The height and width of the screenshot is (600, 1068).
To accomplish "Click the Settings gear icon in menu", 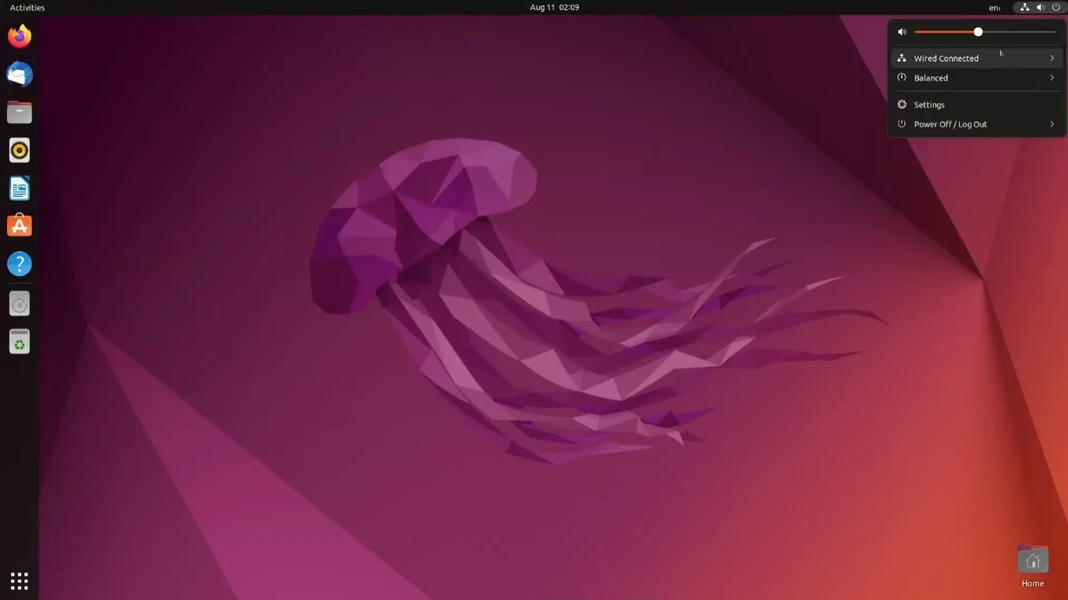I will point(902,105).
